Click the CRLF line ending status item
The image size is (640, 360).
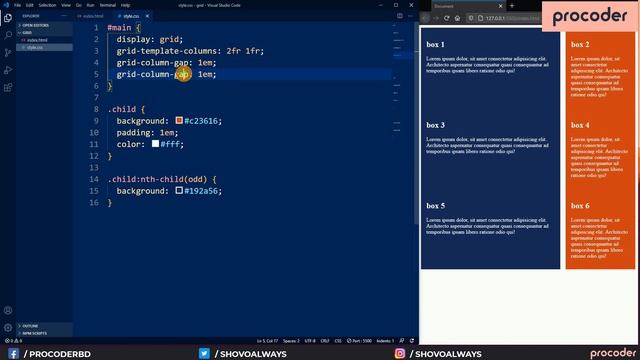tap(325, 341)
